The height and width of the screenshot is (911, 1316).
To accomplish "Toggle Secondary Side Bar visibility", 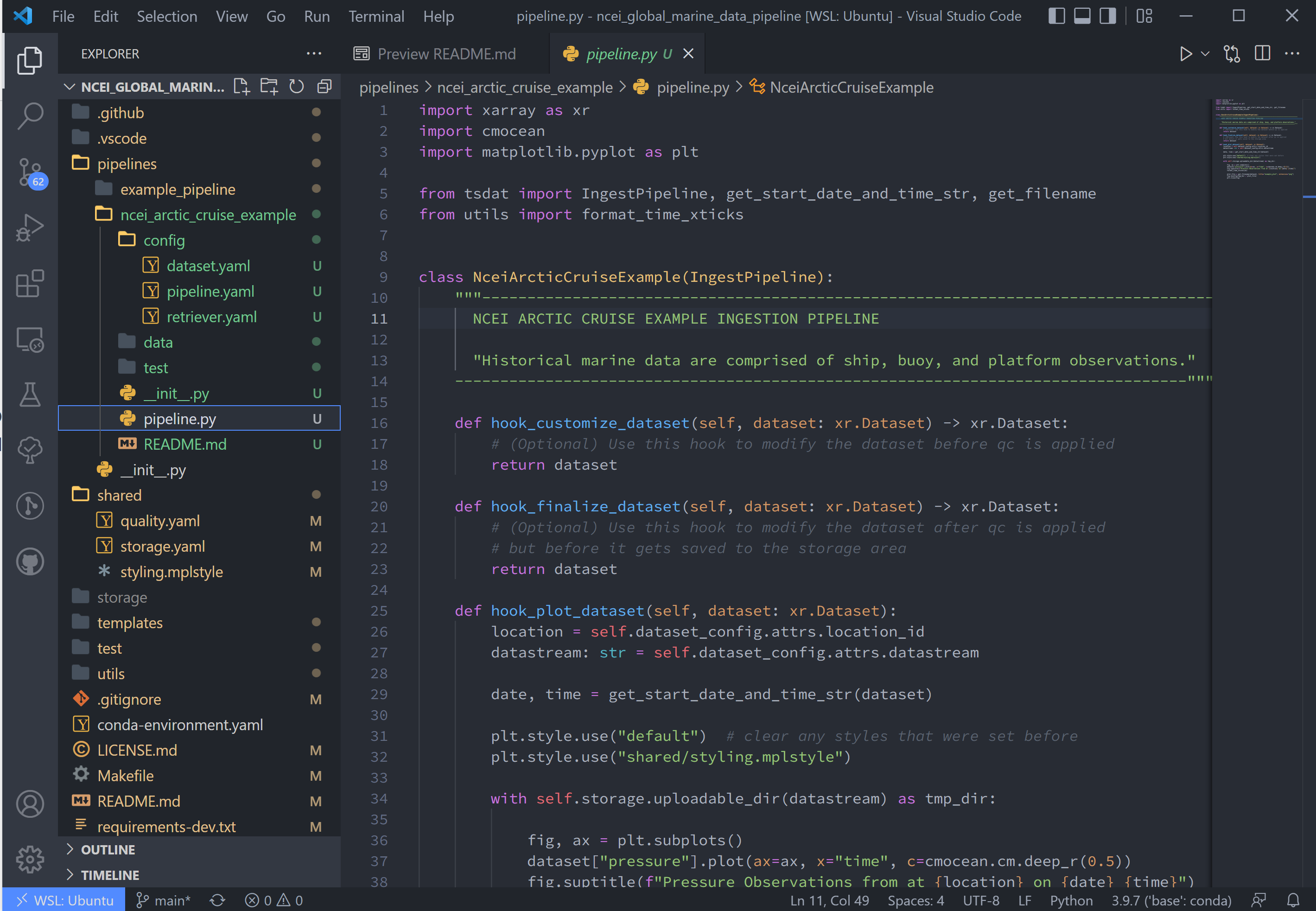I will [x=1108, y=16].
